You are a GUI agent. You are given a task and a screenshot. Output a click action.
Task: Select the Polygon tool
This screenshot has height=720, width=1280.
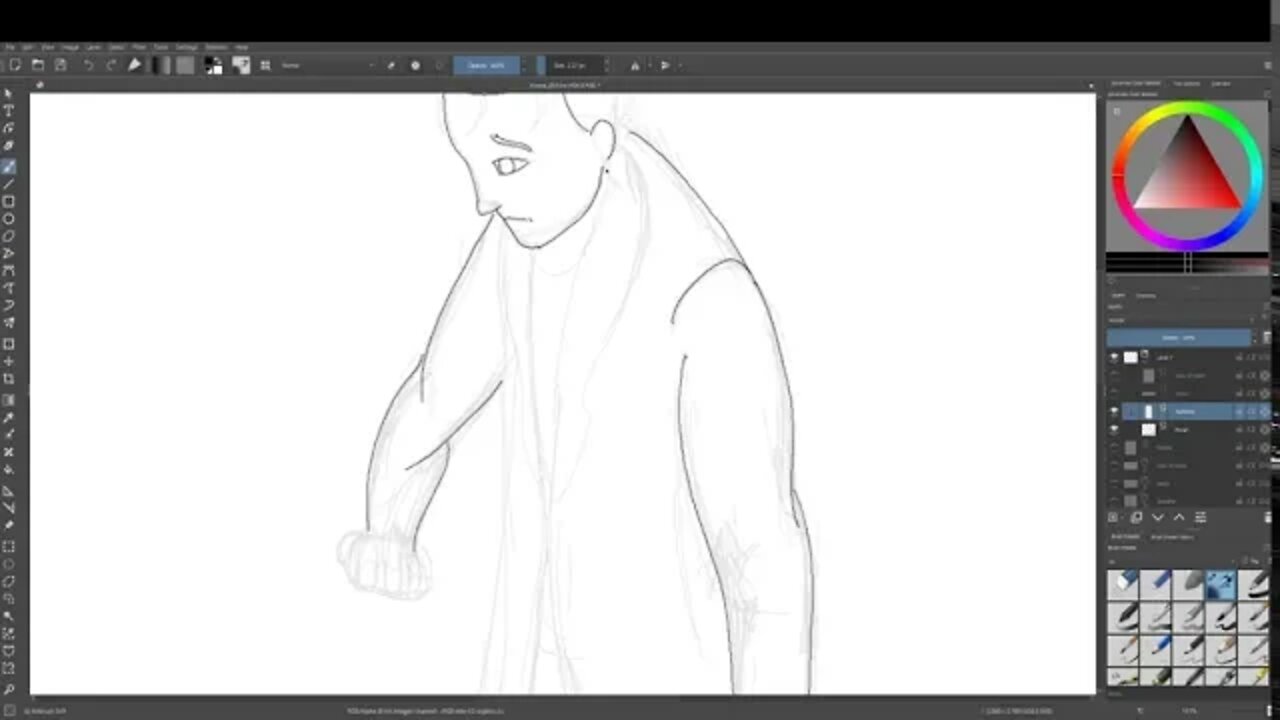(9, 236)
